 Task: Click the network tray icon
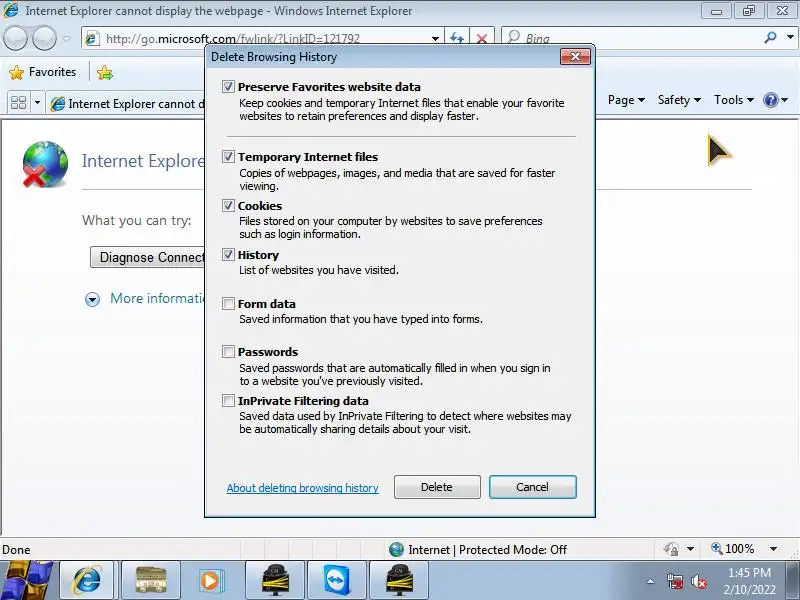point(674,581)
